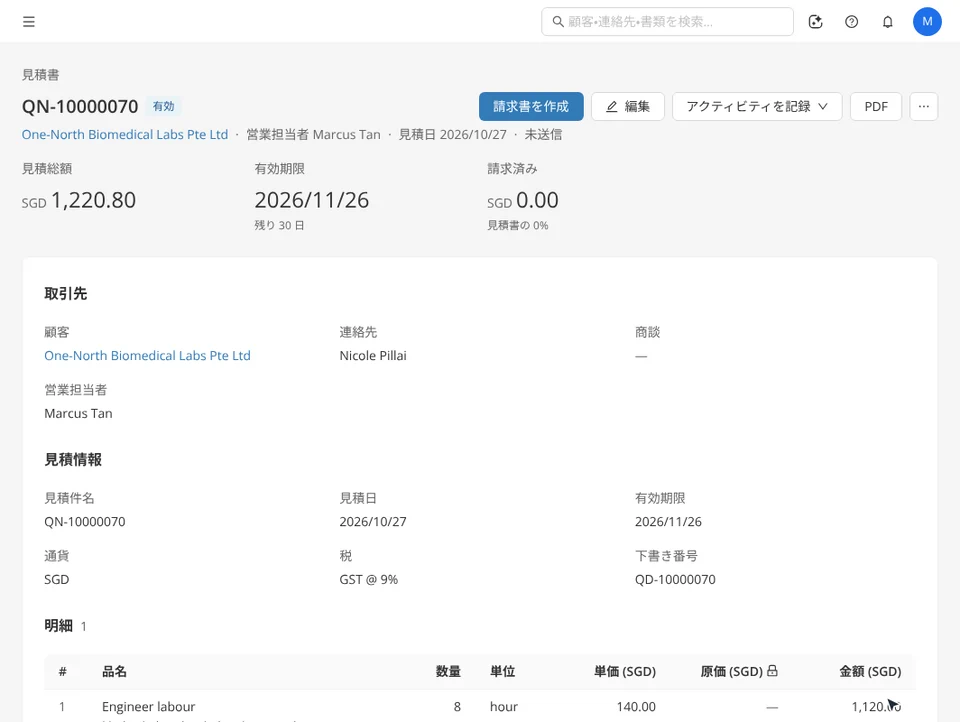Open the hamburger navigation menu
The width and height of the screenshot is (960, 722).
pos(29,22)
